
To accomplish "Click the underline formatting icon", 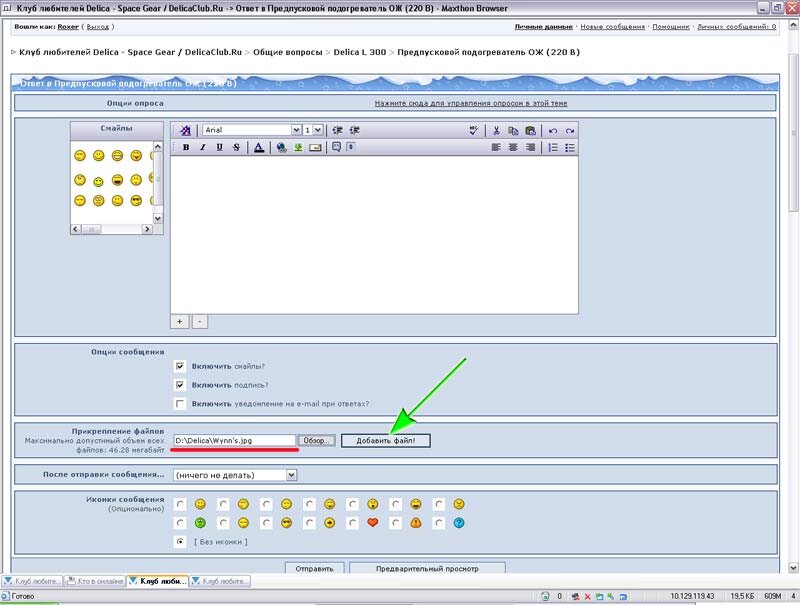I will click(219, 147).
